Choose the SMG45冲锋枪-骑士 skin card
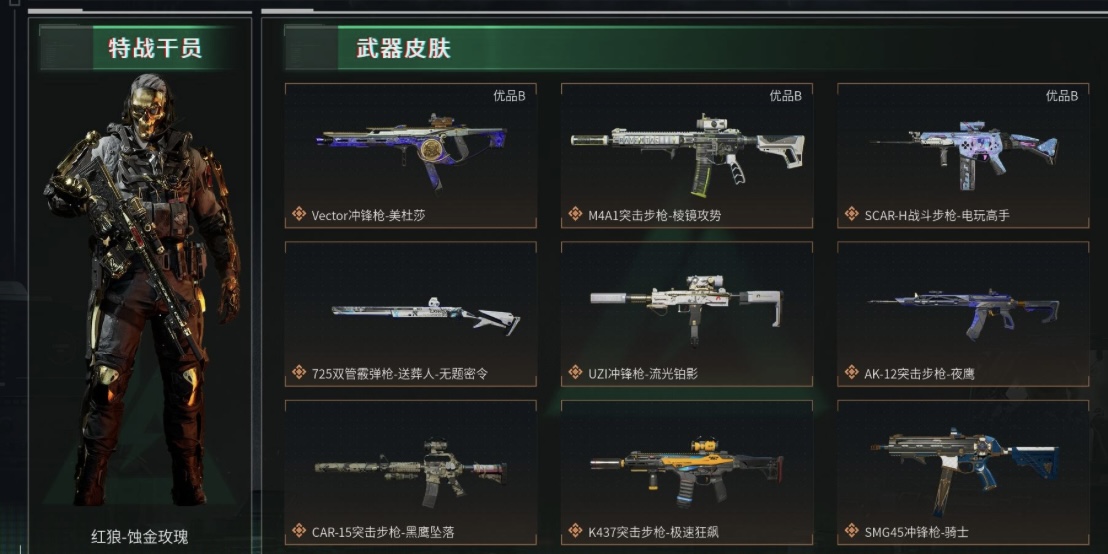 963,473
